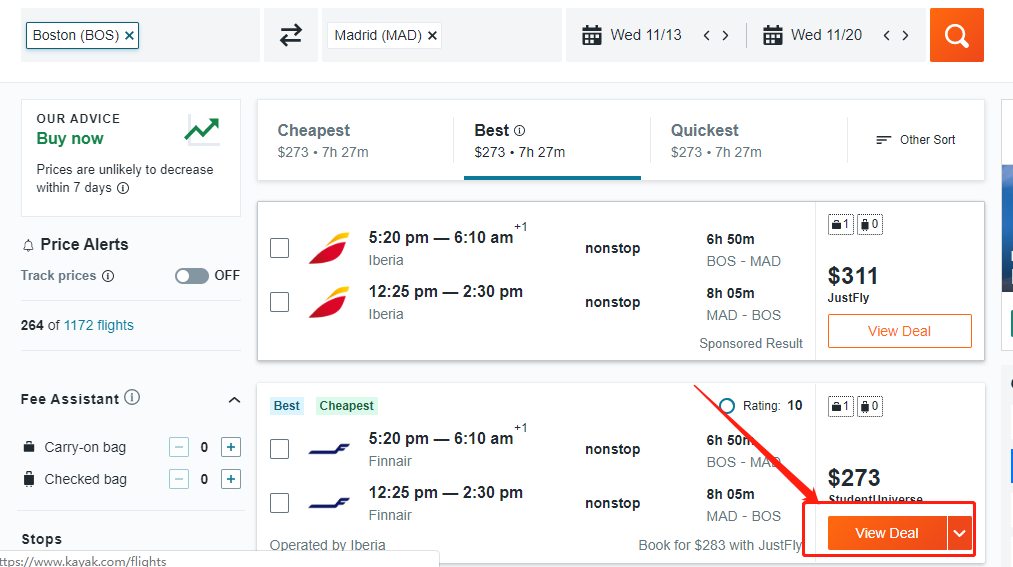The width and height of the screenshot is (1013, 567).
Task: Open return date calendar Wed 11/20
Action: (813, 35)
